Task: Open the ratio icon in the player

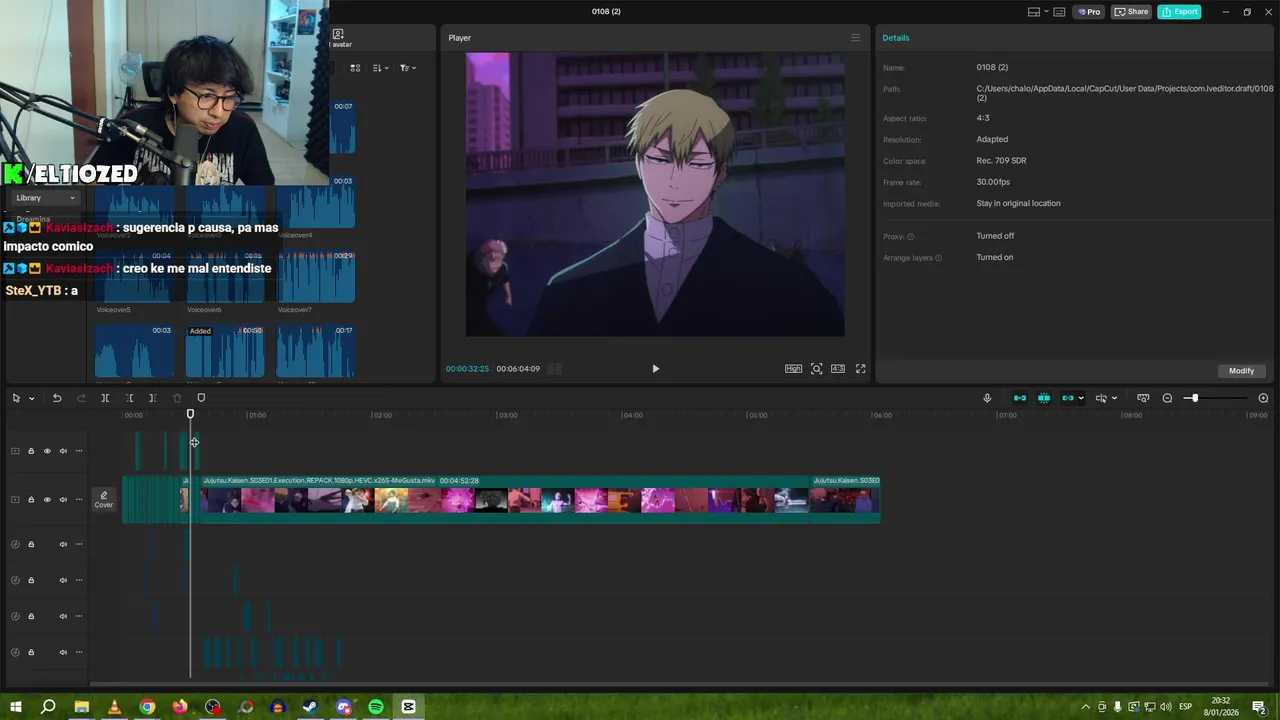Action: [838, 369]
